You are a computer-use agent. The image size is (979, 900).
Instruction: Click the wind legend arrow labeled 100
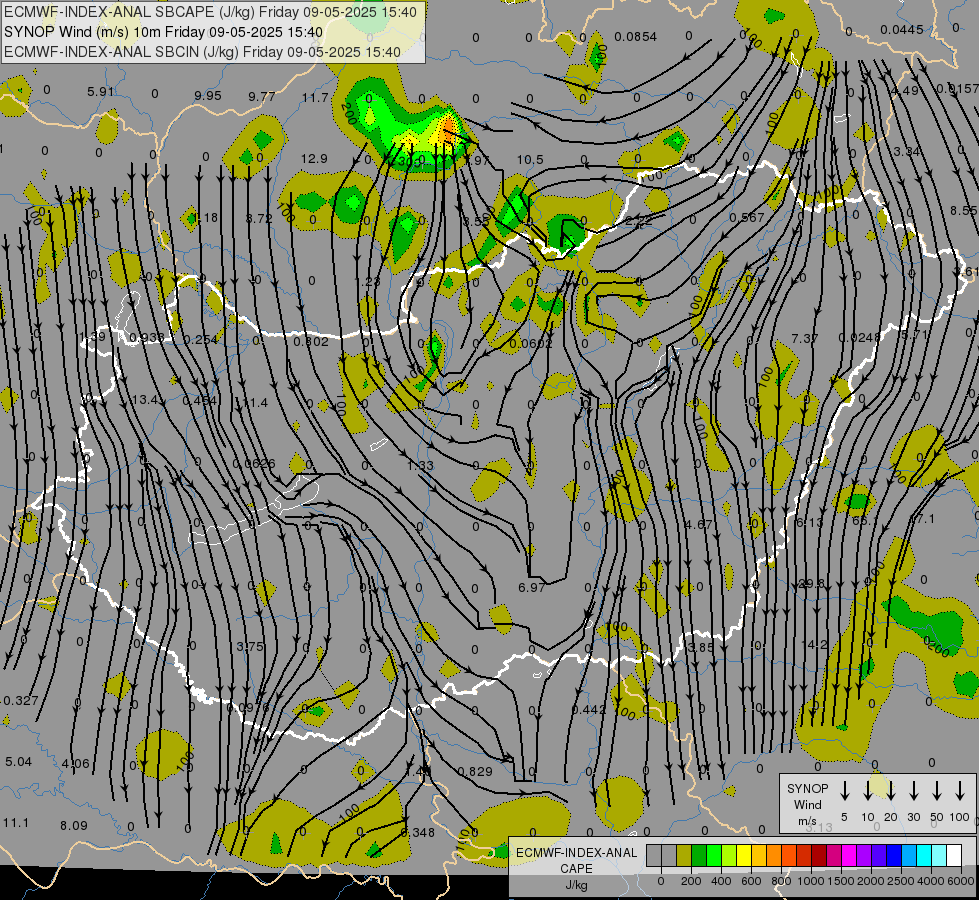coord(960,791)
